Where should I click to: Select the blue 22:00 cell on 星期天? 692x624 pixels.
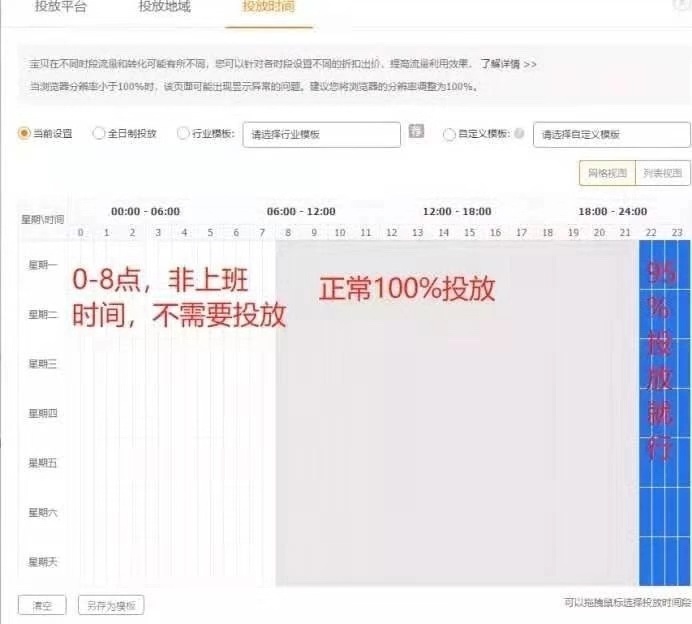click(651, 561)
